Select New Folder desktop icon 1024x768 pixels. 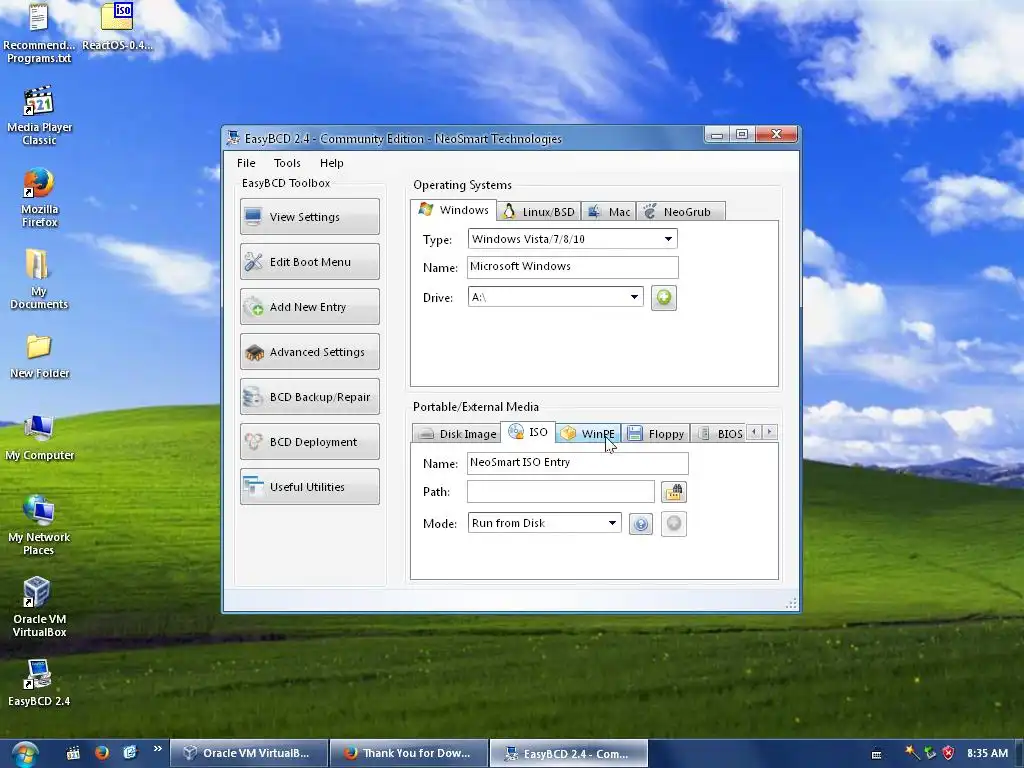pyautogui.click(x=39, y=357)
